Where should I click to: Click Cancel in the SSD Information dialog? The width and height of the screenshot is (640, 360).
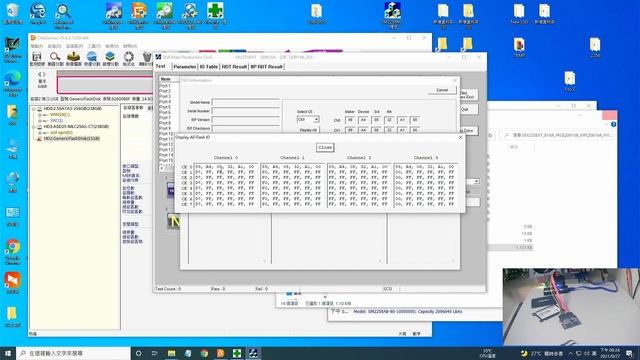(x=442, y=90)
